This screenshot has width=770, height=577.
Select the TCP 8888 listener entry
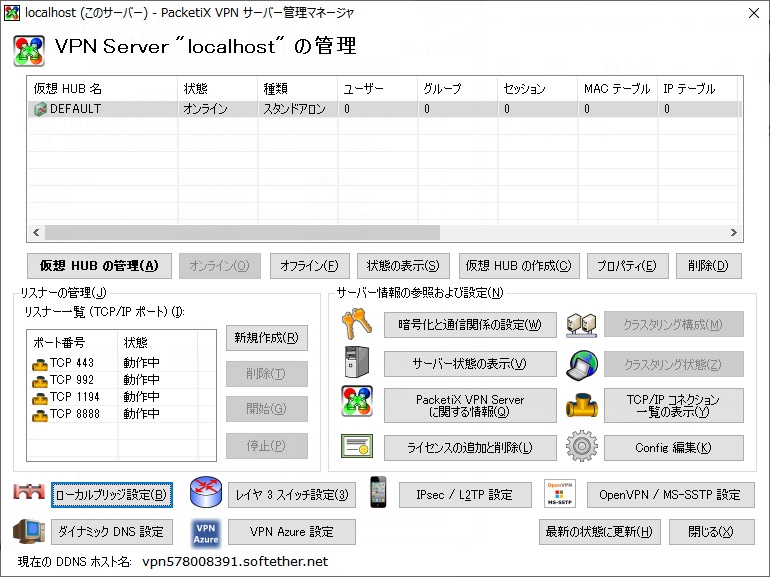point(68,414)
